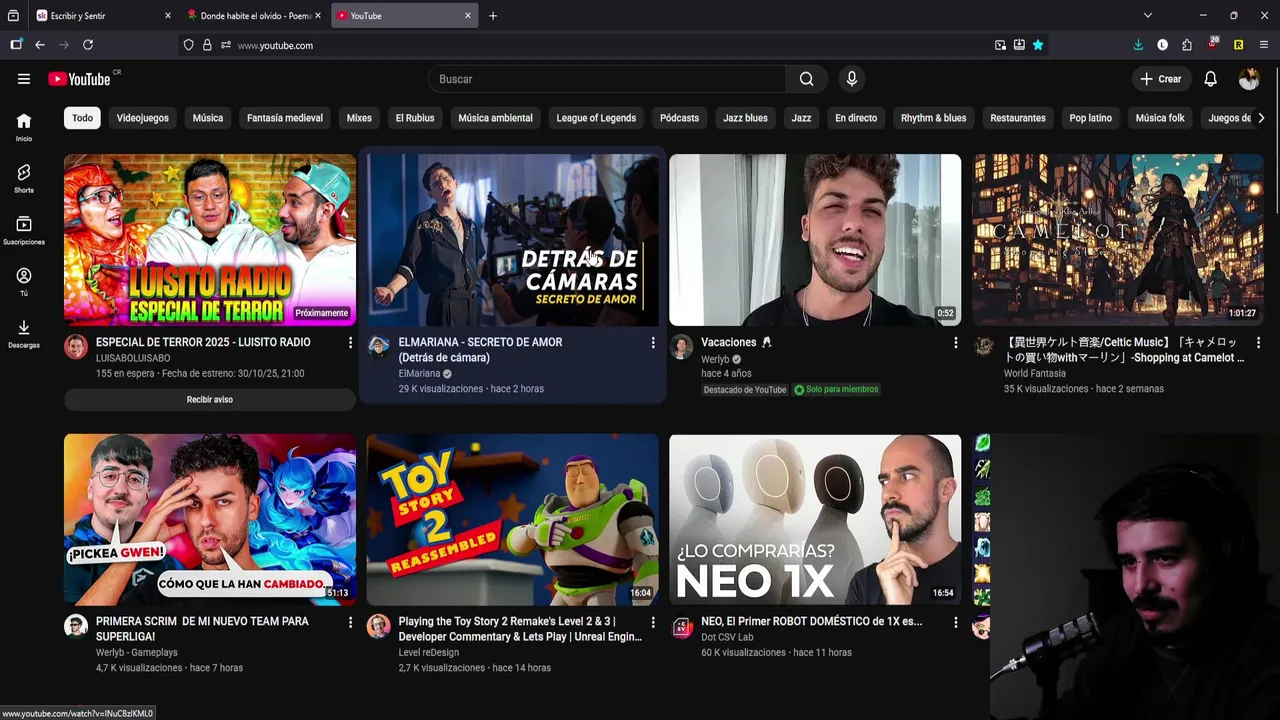Open Shorts in the sidebar

(x=24, y=178)
